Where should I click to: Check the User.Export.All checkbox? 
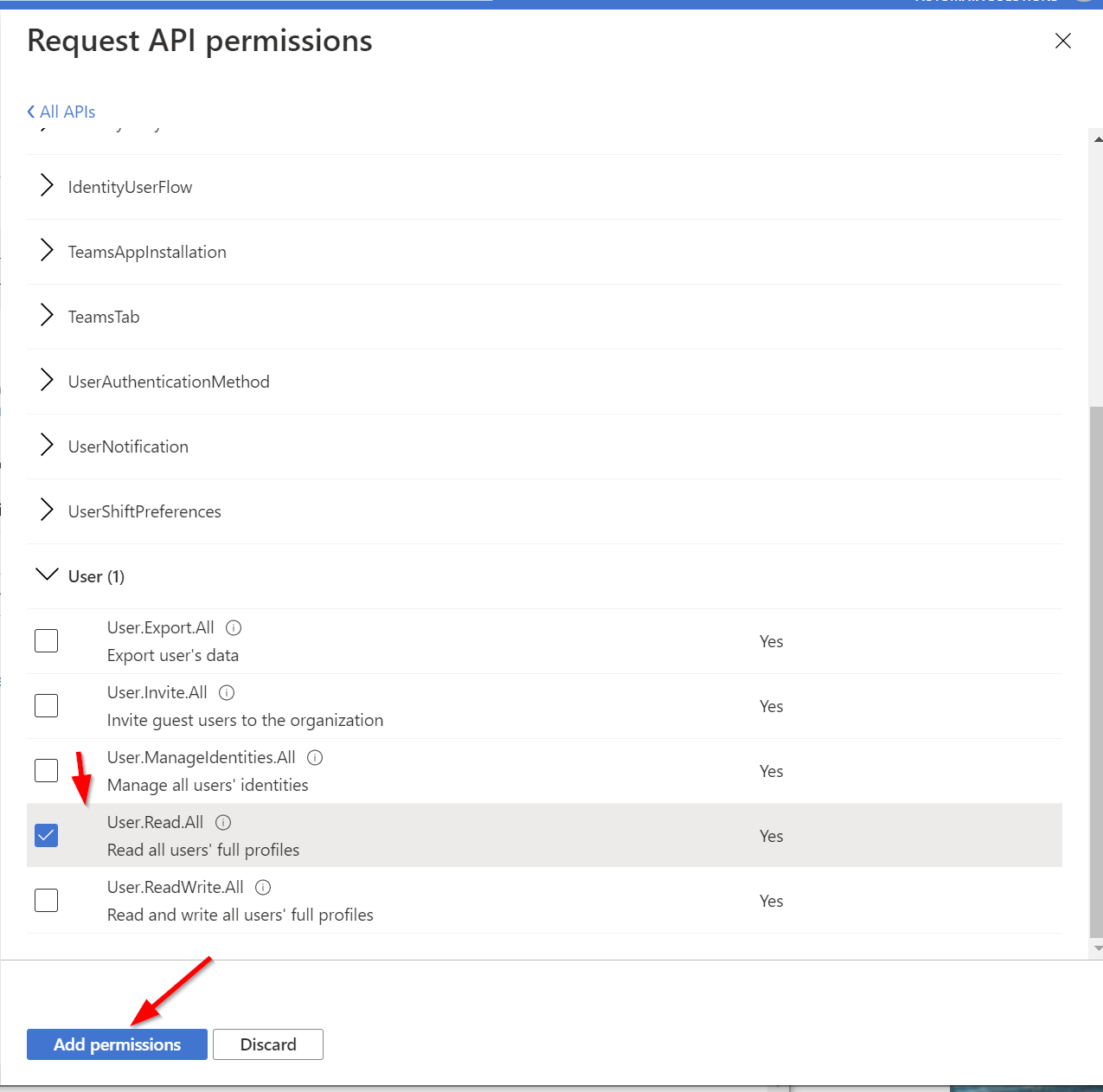[46, 641]
